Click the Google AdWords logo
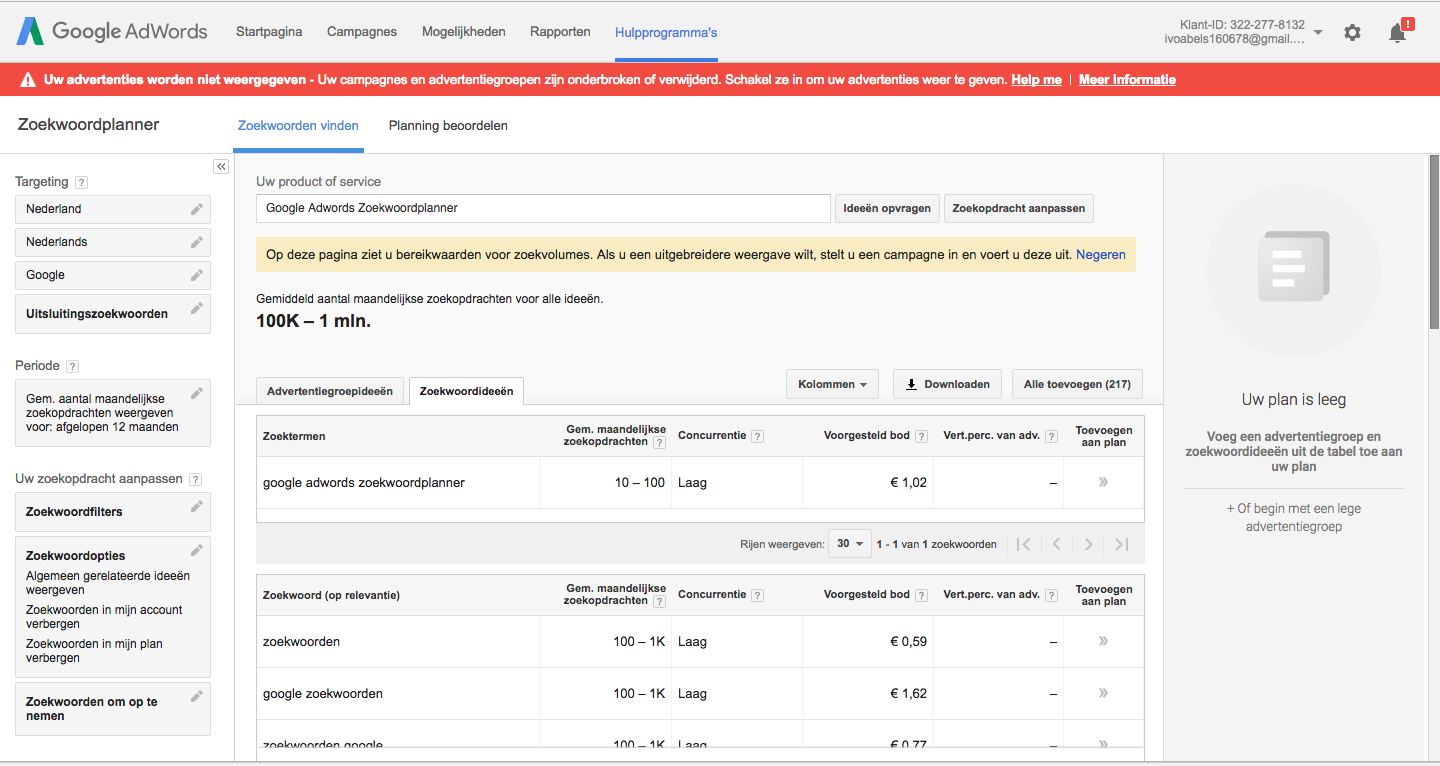The height and width of the screenshot is (766, 1440). pyautogui.click(x=111, y=31)
